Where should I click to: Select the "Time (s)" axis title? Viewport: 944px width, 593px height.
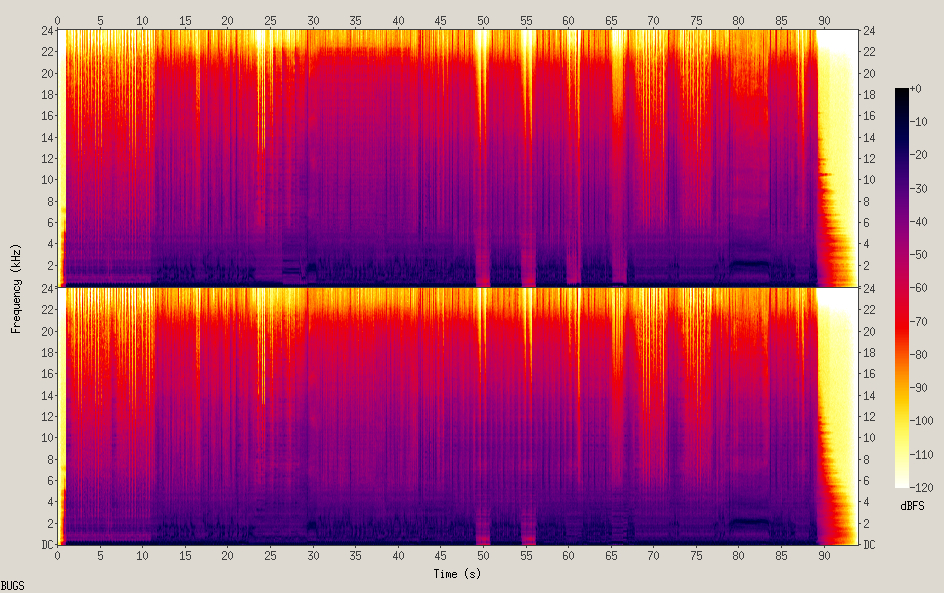[x=457, y=574]
